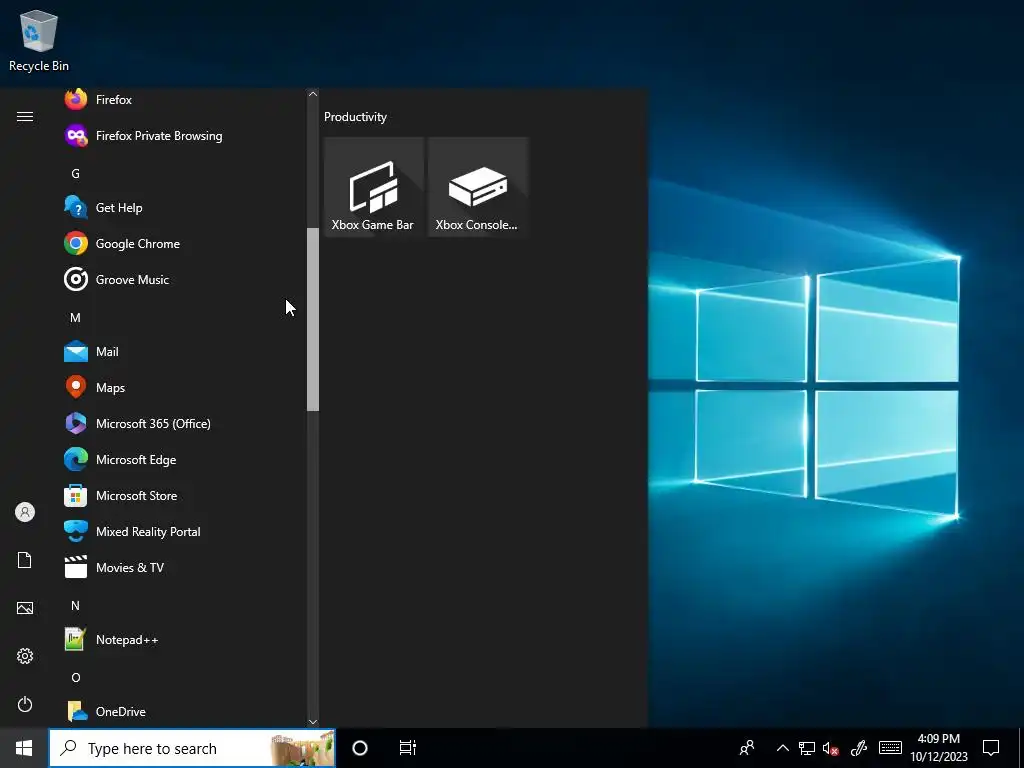Open the Mail app
This screenshot has height=768, width=1024.
(183, 351)
